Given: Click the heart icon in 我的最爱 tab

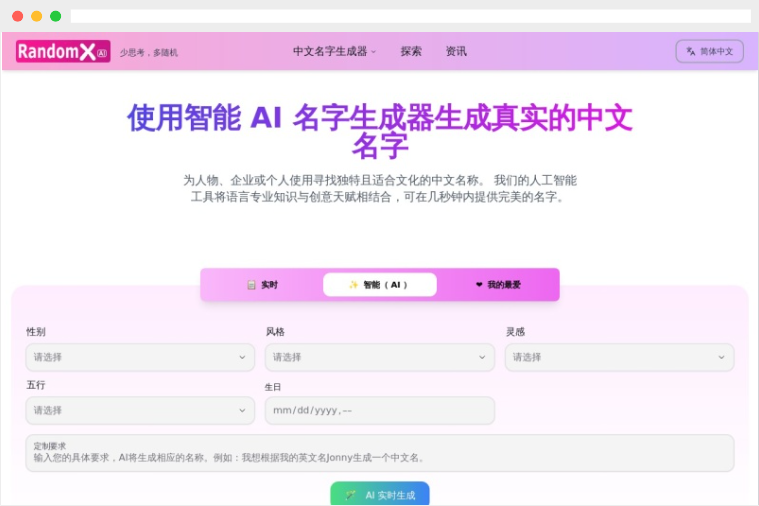Looking at the screenshot, I should [479, 285].
